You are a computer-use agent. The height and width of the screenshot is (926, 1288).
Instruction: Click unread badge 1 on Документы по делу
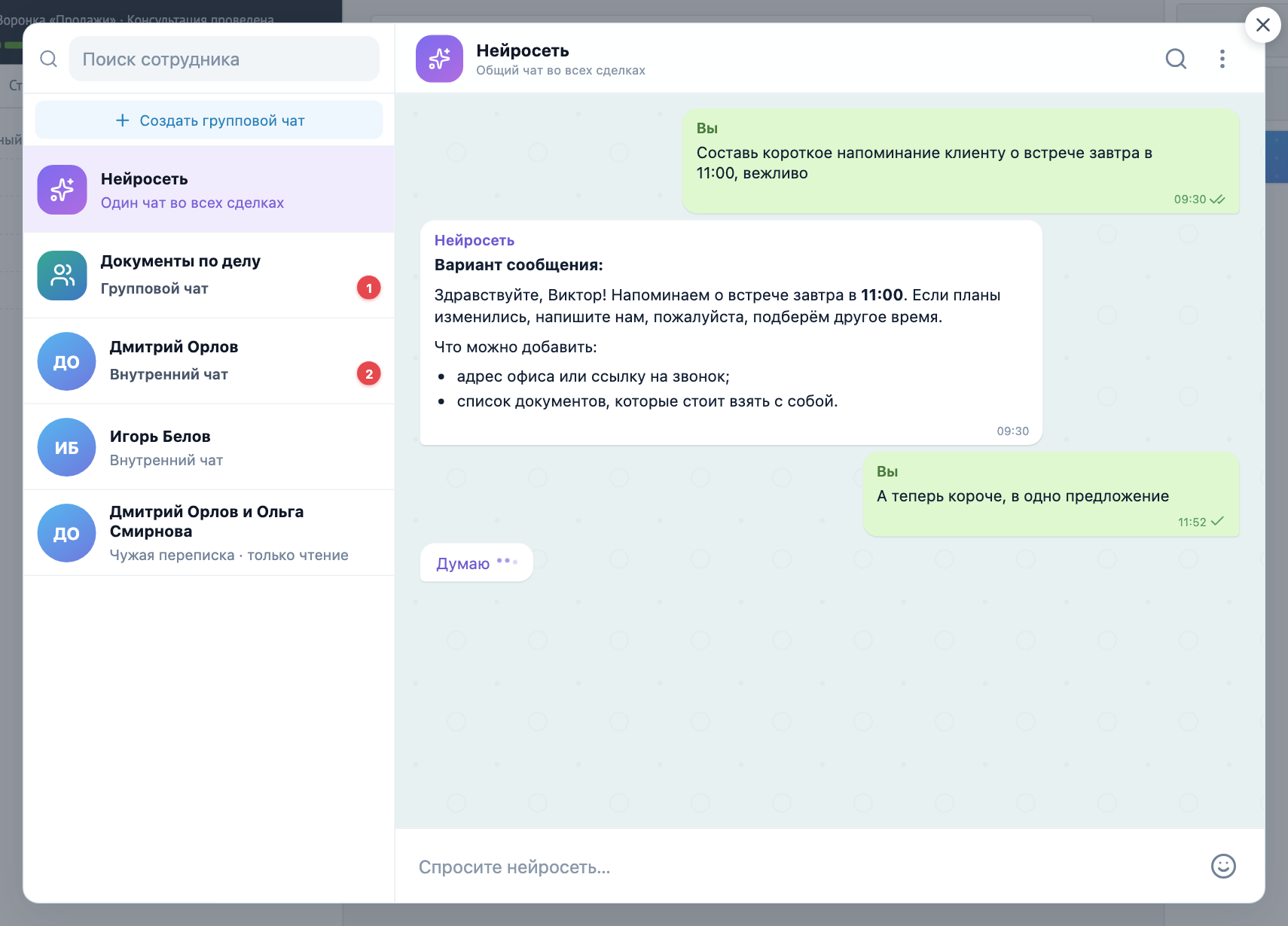368,288
